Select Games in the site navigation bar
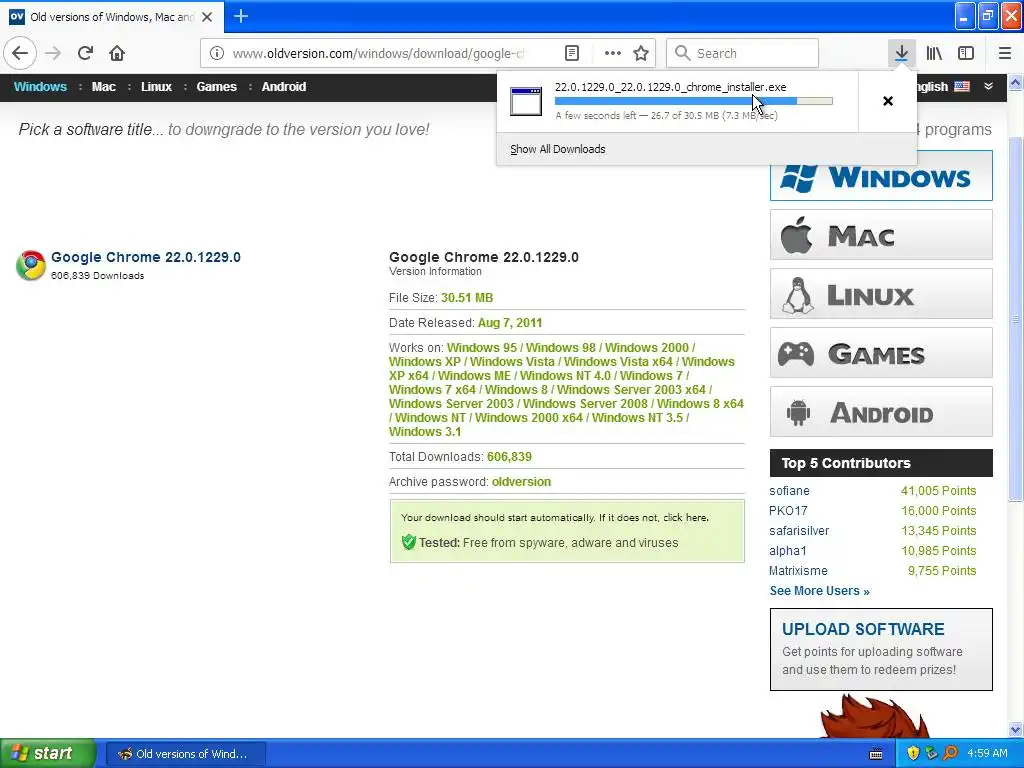The width and height of the screenshot is (1024, 768). [217, 87]
